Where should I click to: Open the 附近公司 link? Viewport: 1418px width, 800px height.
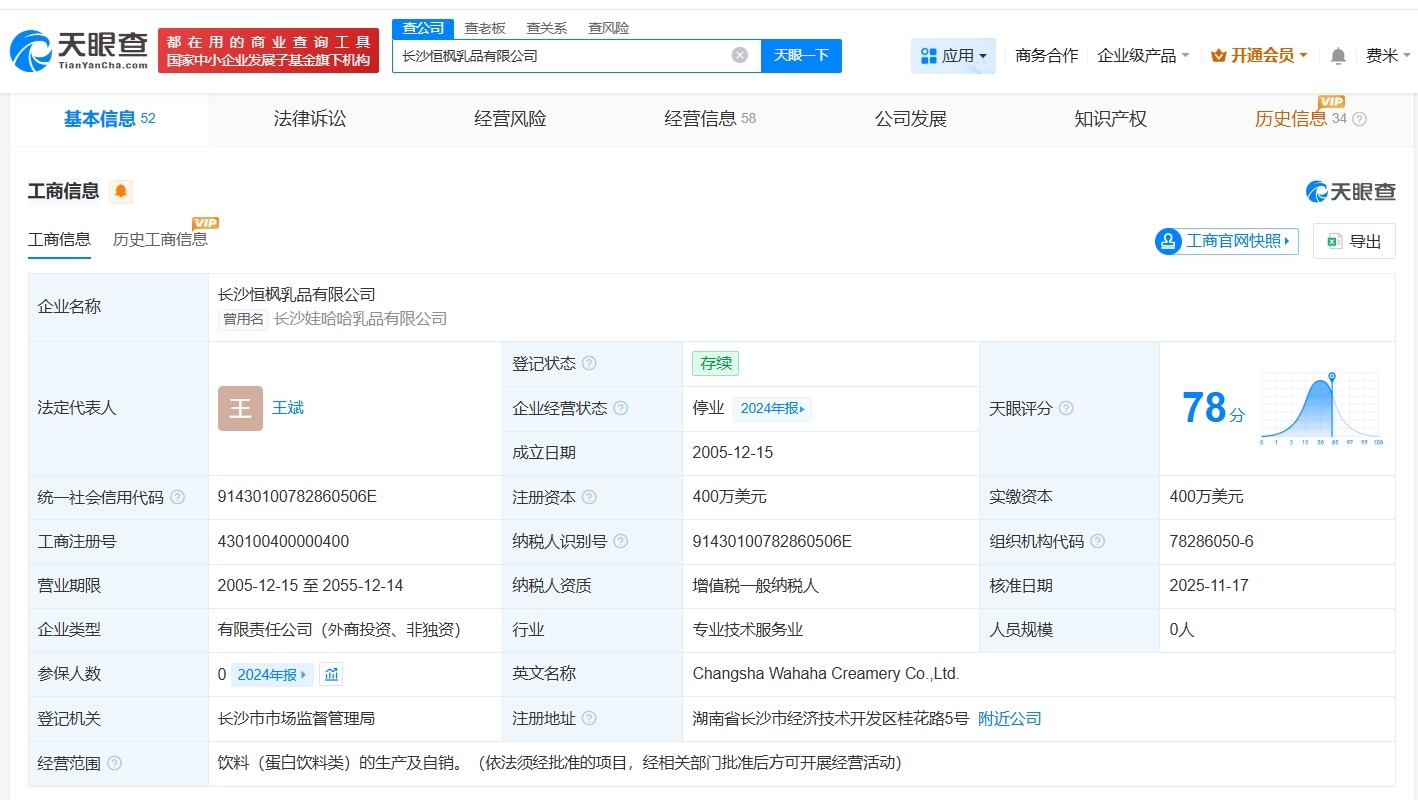(1009, 718)
